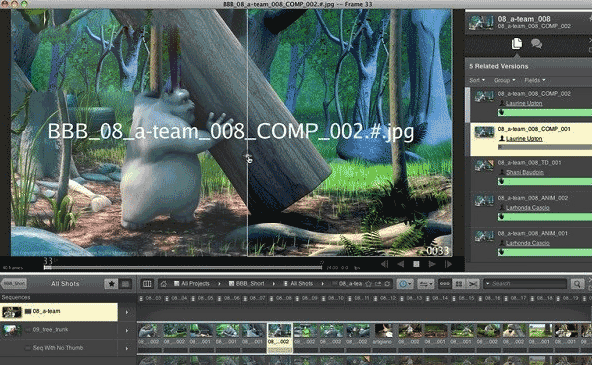This screenshot has height=365, width=592.
Task: Select All Projects in the breadcrumb
Action: [192, 283]
